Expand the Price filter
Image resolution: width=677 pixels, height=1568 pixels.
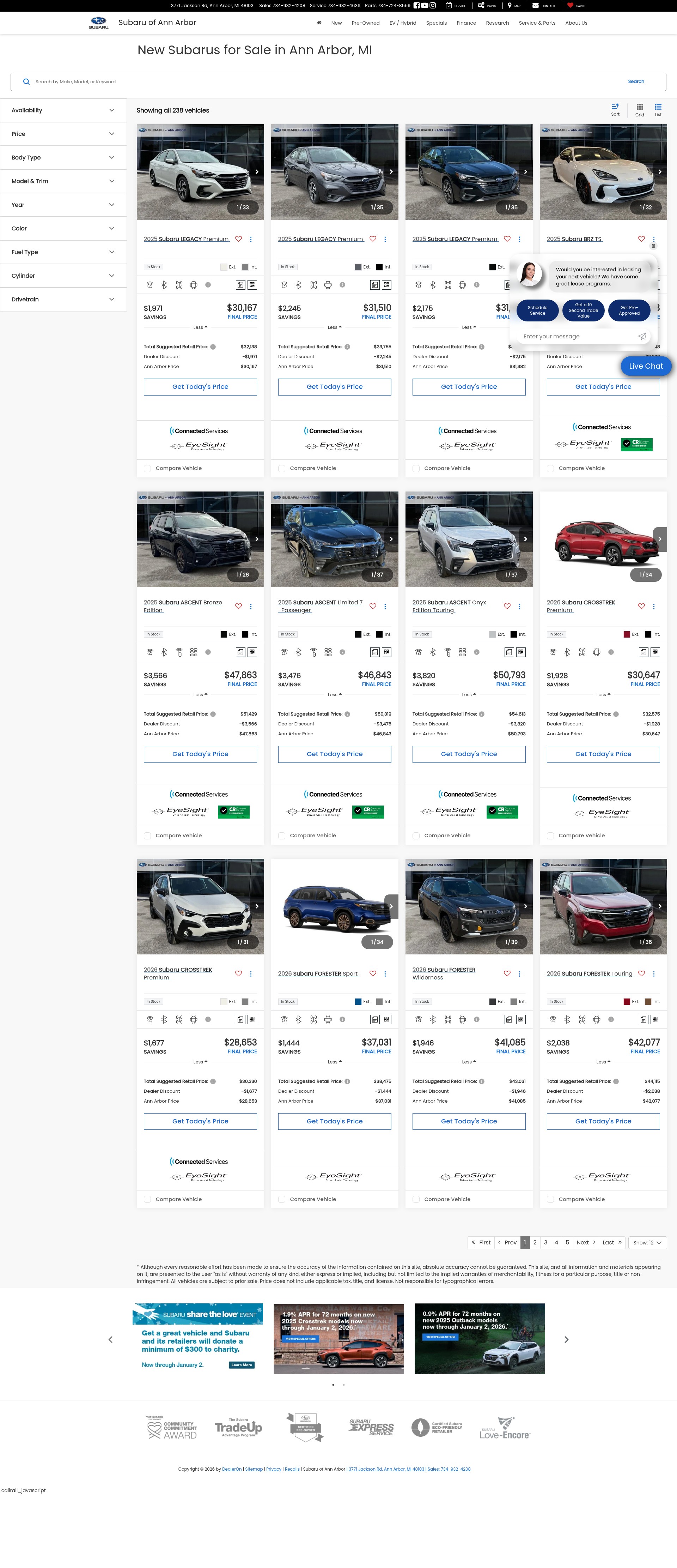[x=63, y=134]
